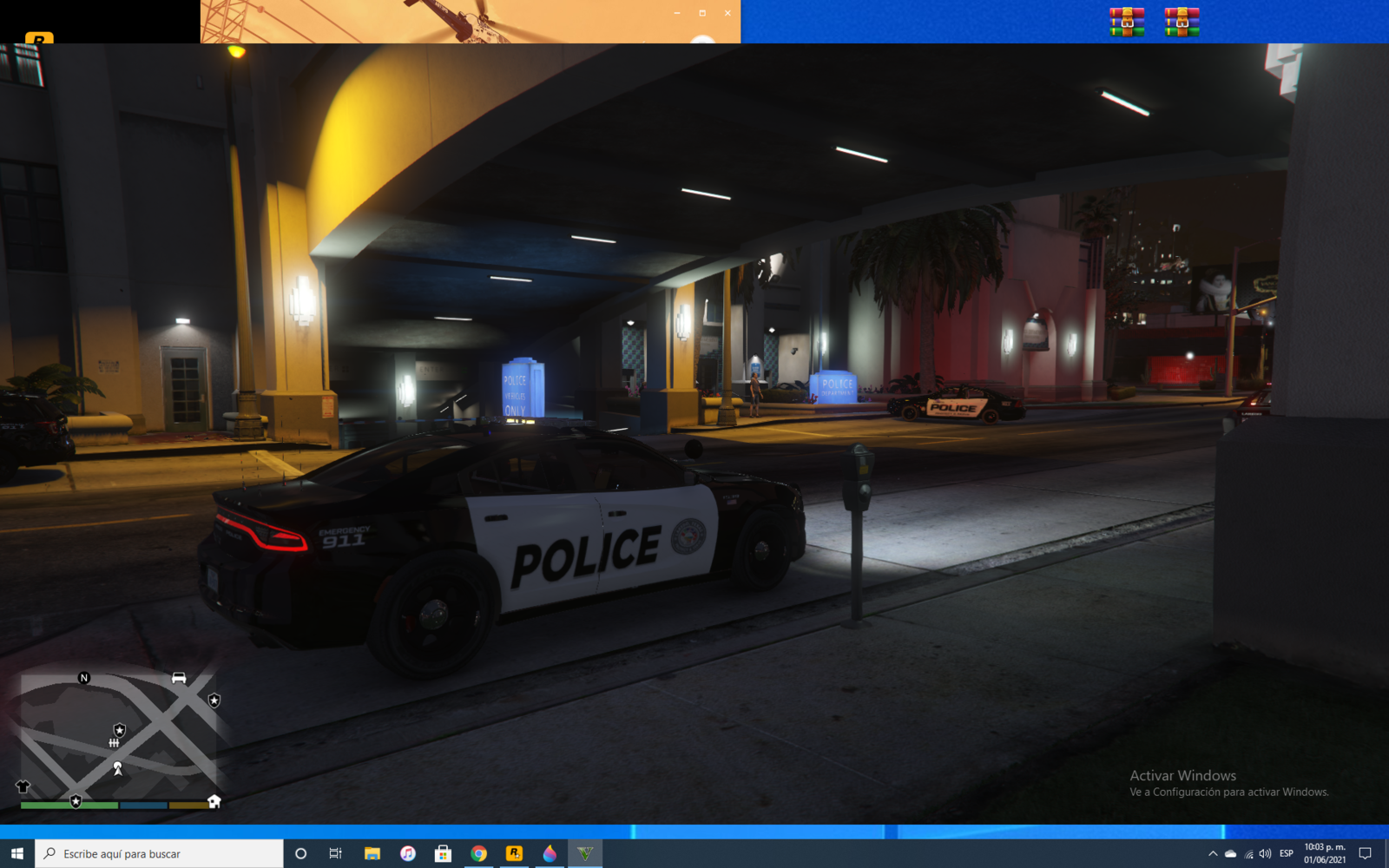This screenshot has width=1389, height=868.
Task: Open File Explorer from the taskbar
Action: click(x=372, y=854)
